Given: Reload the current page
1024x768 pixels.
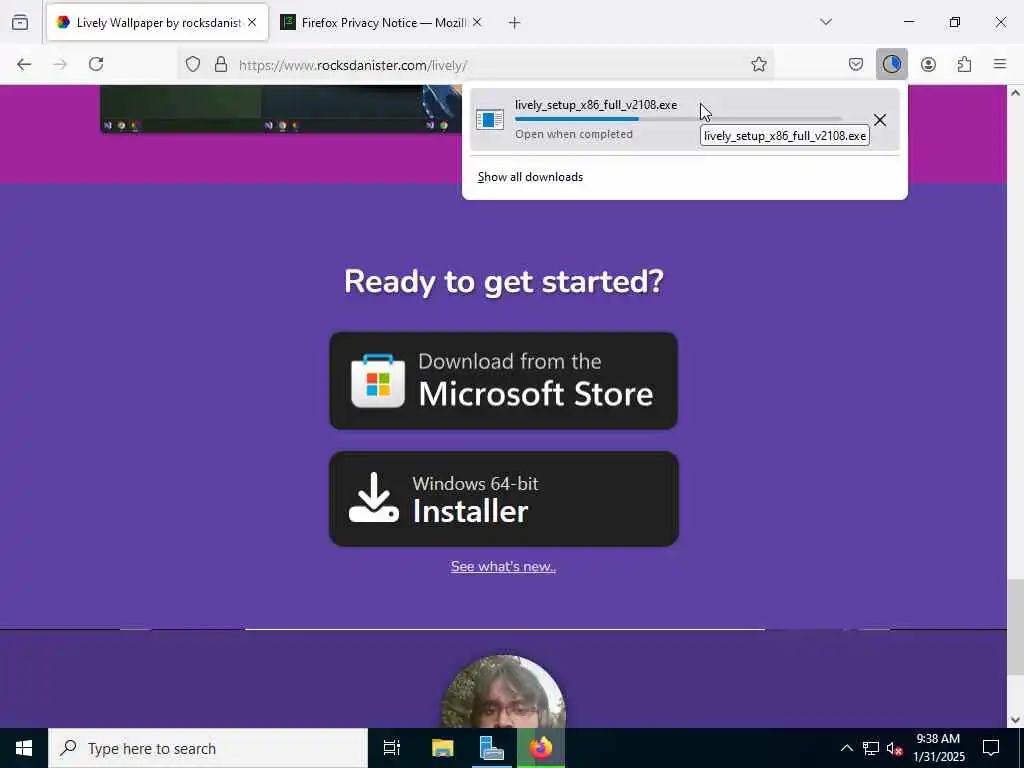Looking at the screenshot, I should [96, 64].
